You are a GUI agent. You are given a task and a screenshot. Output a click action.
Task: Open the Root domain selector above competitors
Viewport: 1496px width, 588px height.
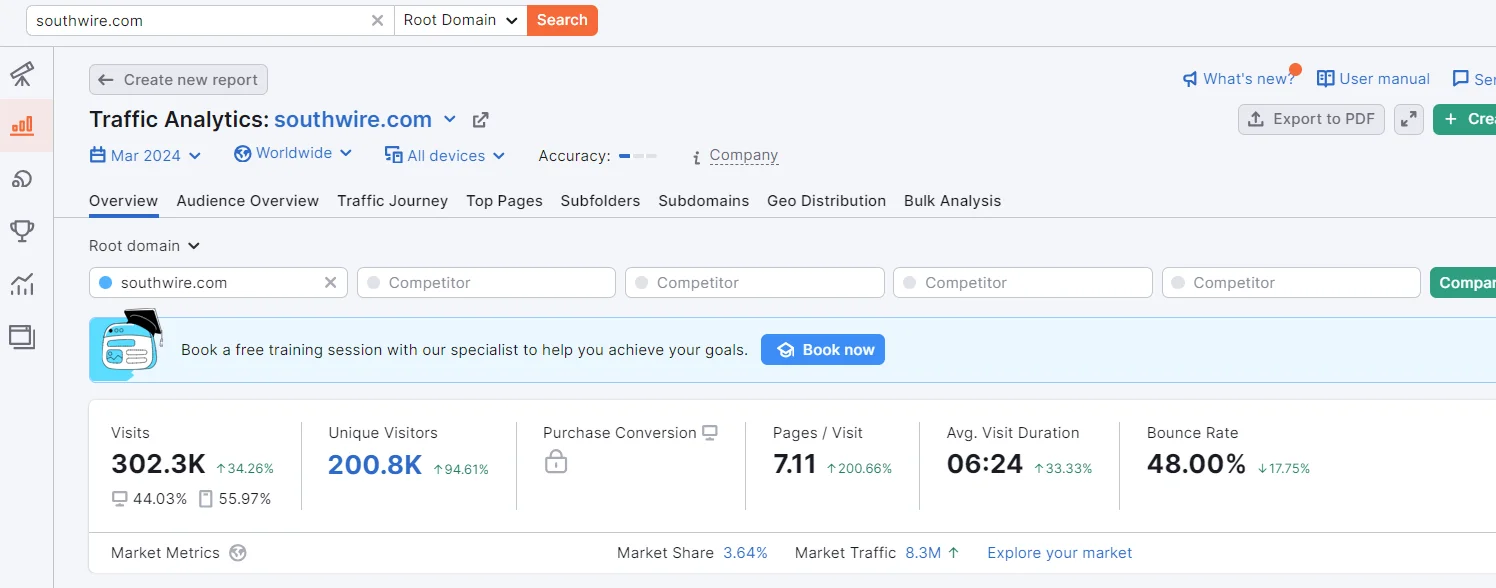tap(145, 246)
